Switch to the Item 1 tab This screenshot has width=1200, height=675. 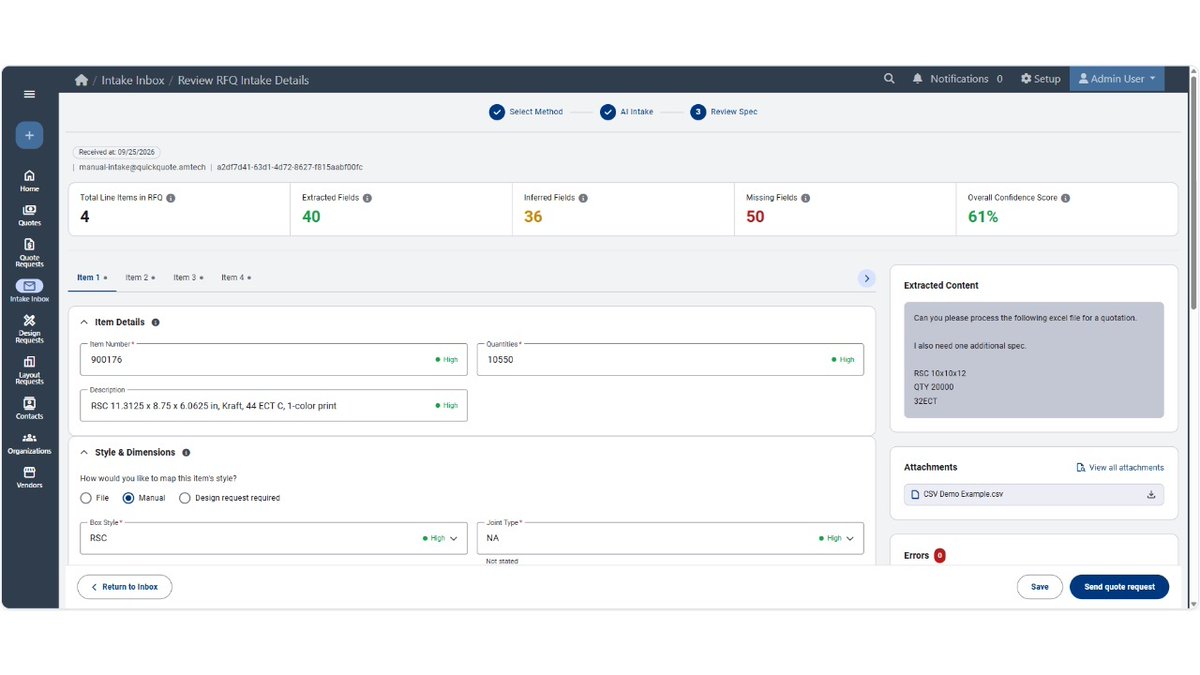(x=92, y=278)
